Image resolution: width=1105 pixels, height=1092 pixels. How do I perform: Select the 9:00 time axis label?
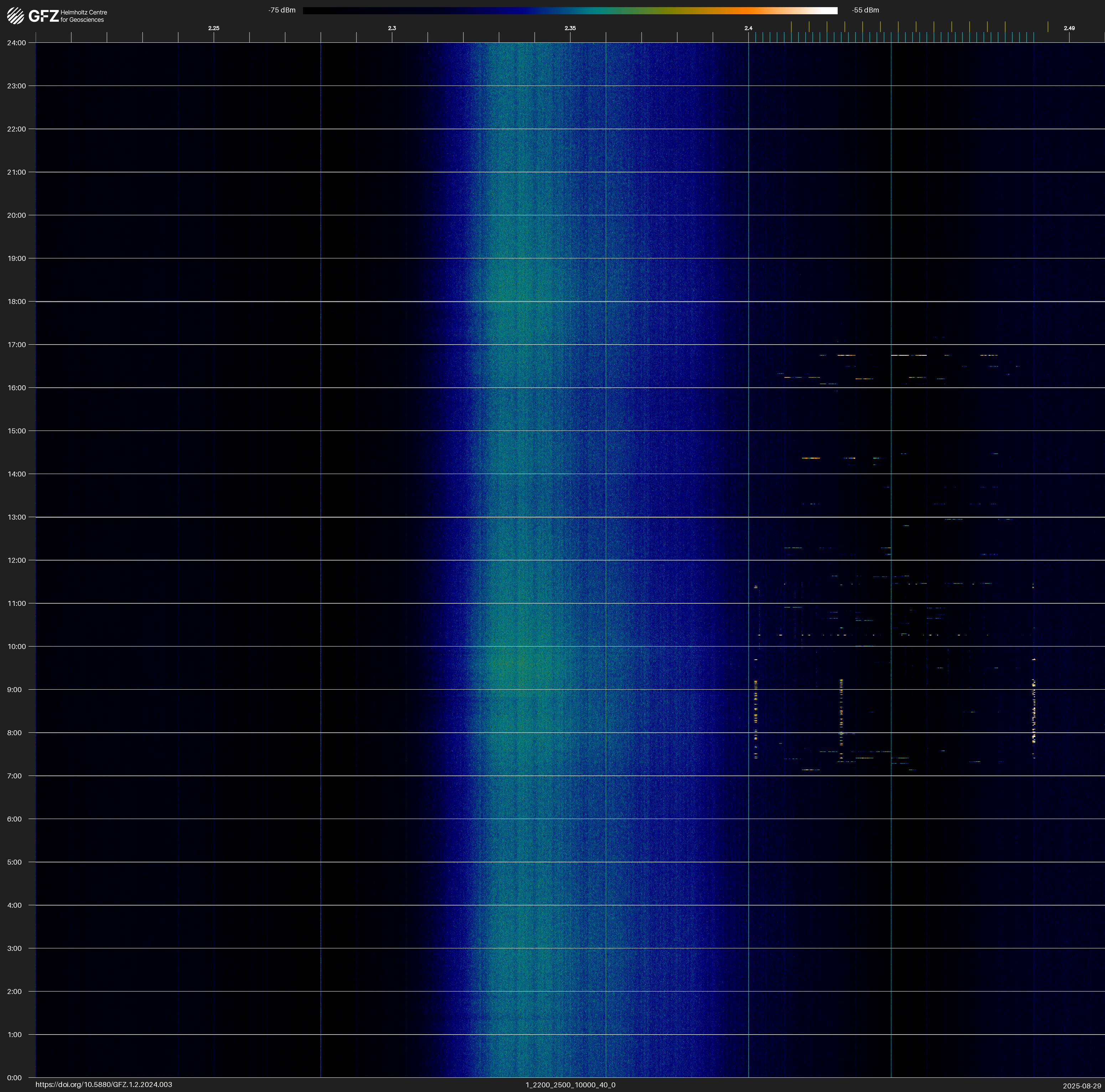click(x=14, y=690)
